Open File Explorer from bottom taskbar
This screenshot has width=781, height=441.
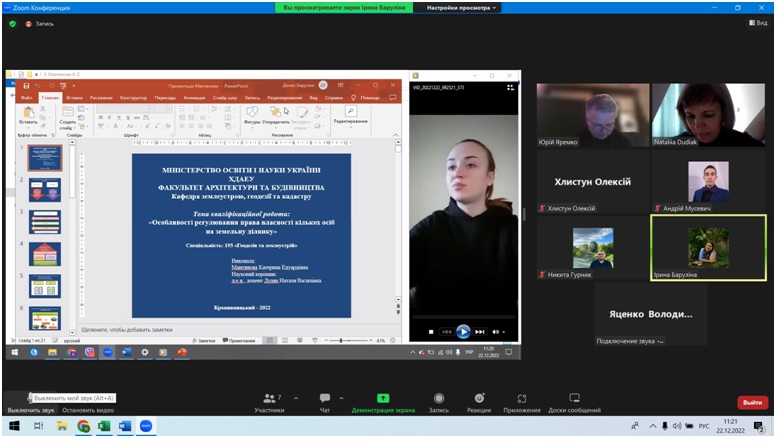[62, 426]
